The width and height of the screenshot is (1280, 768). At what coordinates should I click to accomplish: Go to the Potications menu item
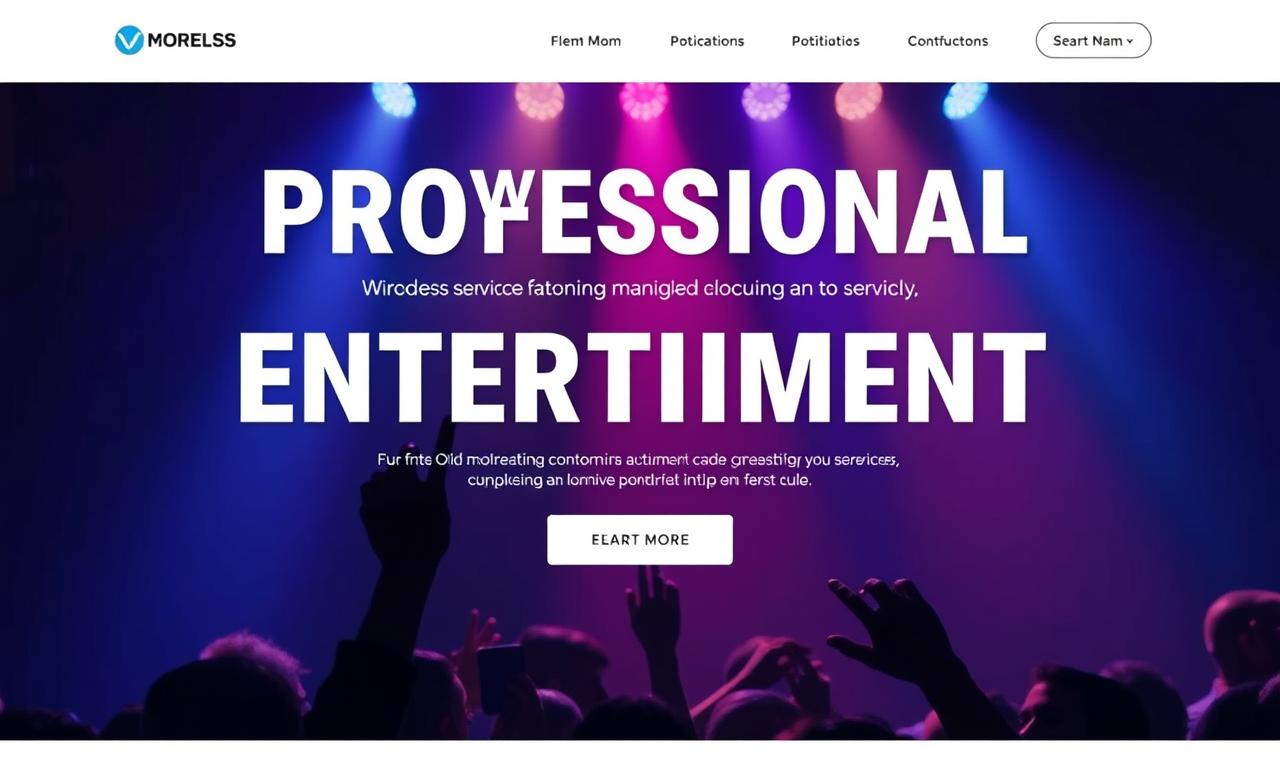[x=707, y=41]
